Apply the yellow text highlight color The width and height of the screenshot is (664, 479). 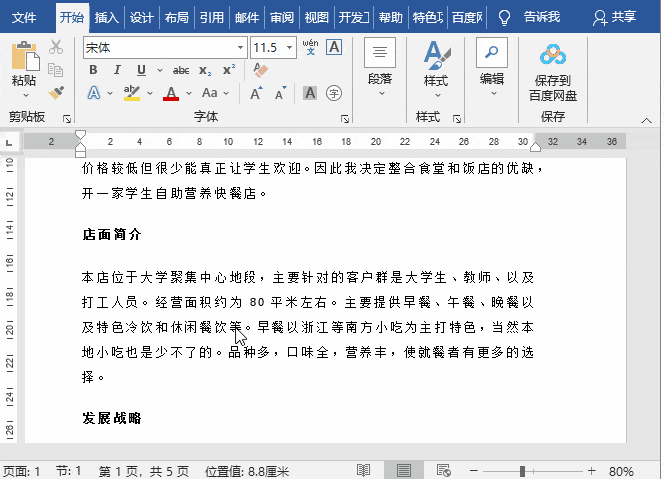[132, 93]
